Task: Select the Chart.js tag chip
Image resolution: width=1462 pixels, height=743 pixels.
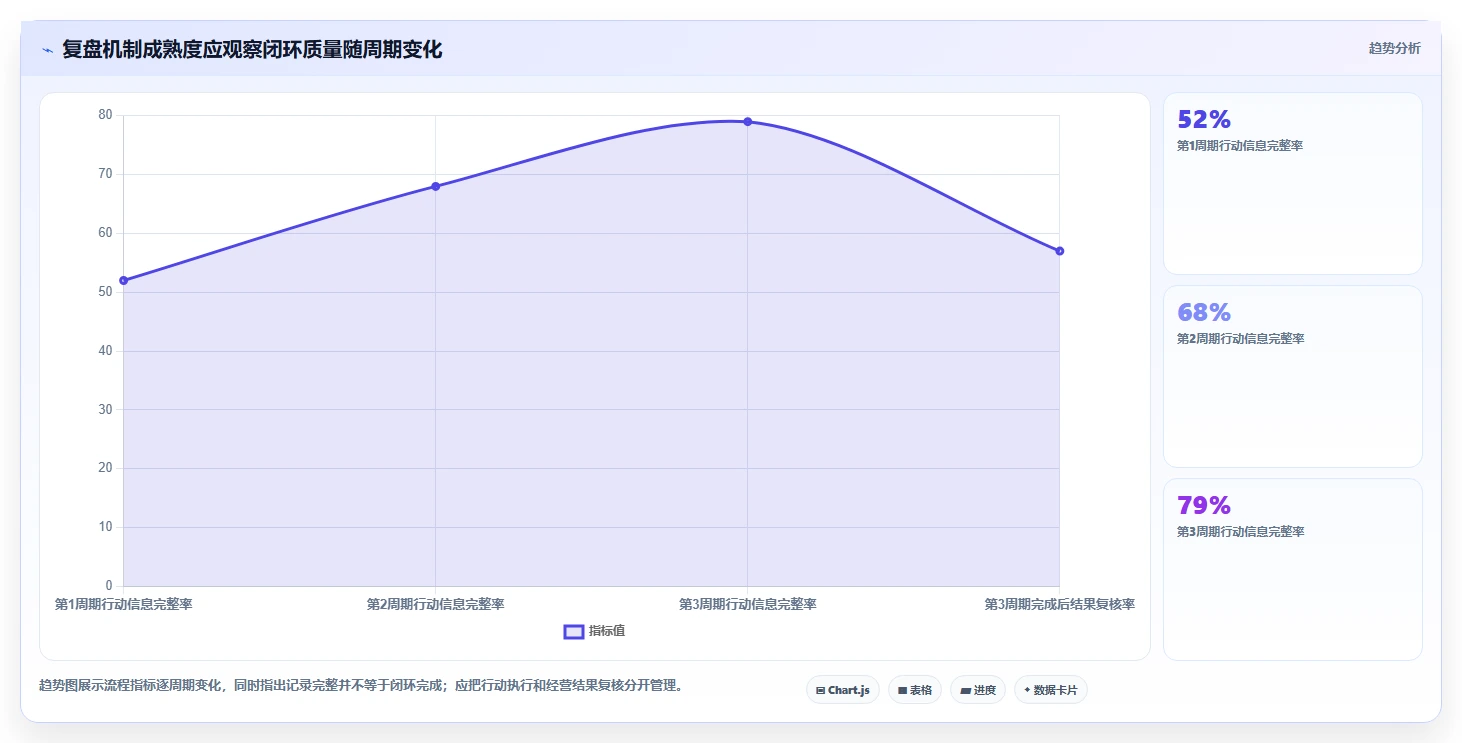Action: coord(843,690)
